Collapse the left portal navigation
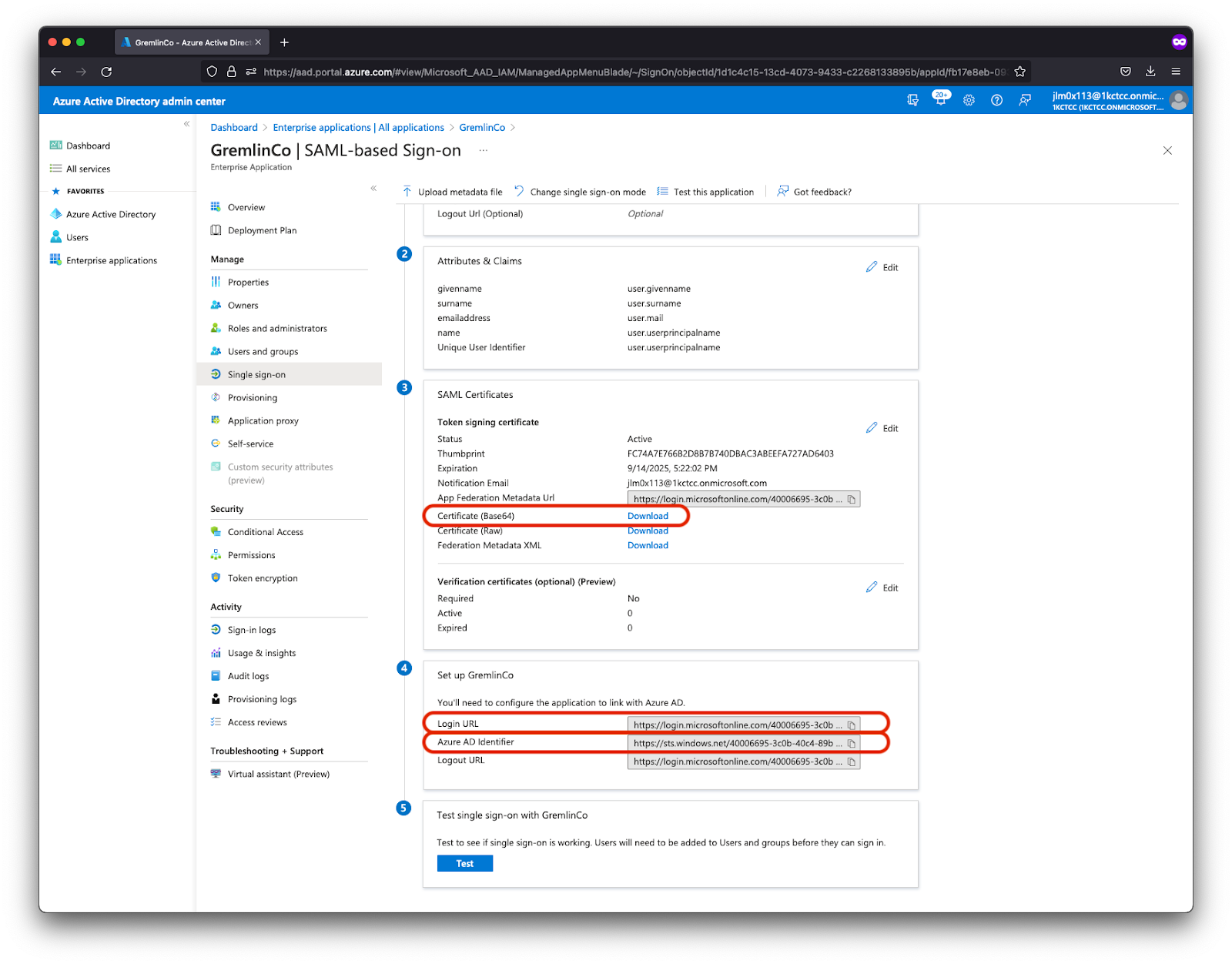The width and height of the screenshot is (1232, 964). pos(186,124)
